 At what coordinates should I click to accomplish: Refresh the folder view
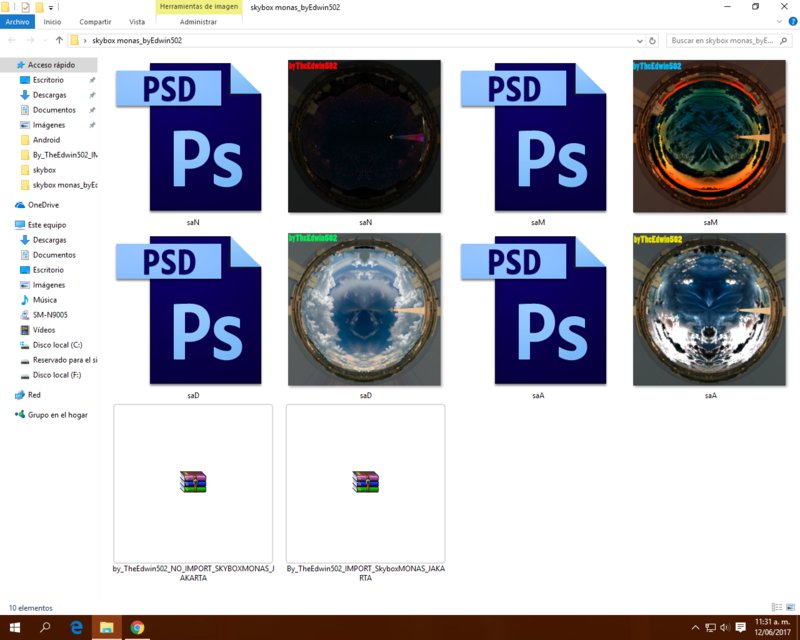click(x=652, y=41)
